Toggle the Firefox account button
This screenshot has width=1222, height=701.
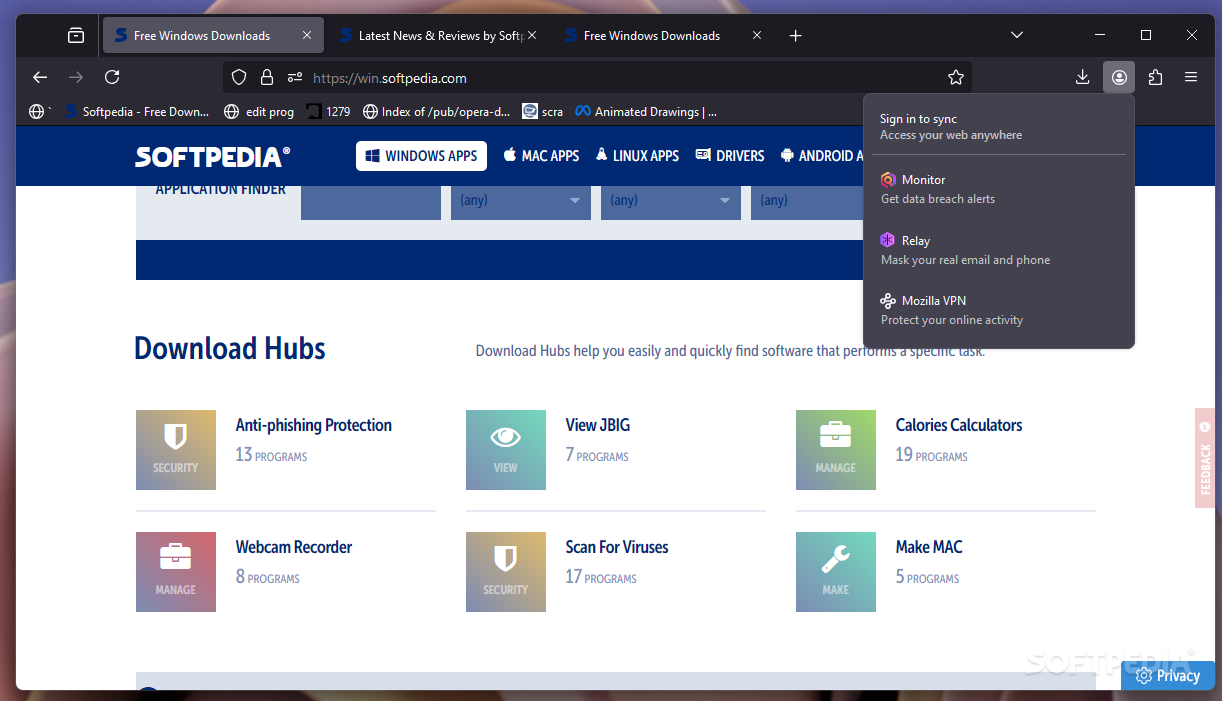(x=1119, y=77)
